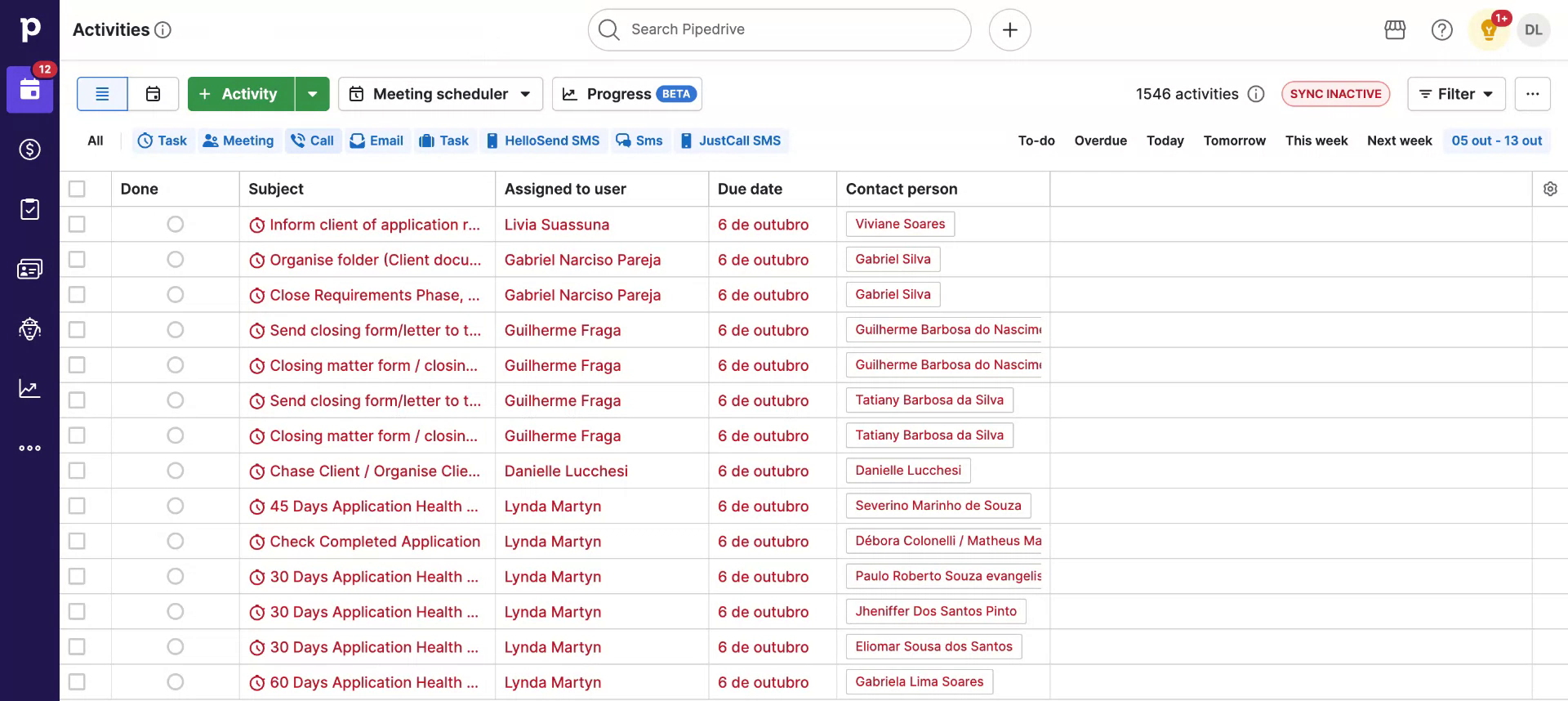This screenshot has height=701, width=1568.
Task: Expand the Activity button dropdown arrow
Action: coord(313,94)
